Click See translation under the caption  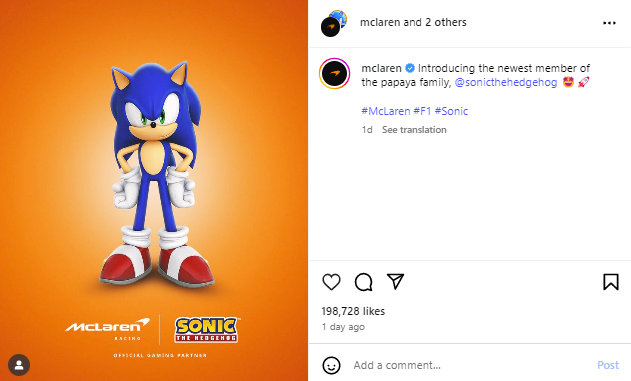click(x=414, y=130)
